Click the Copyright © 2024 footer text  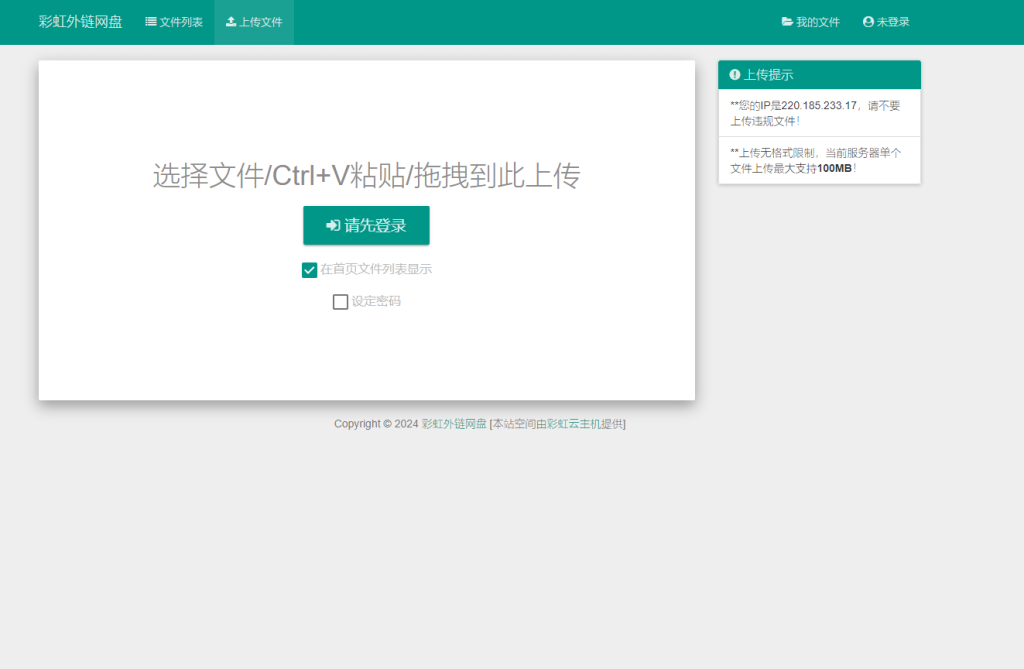376,424
